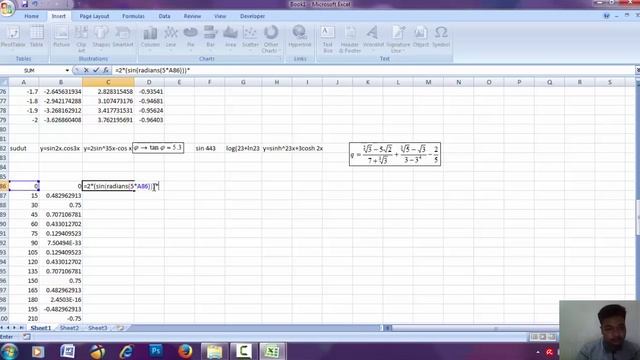Image resolution: width=640 pixels, height=360 pixels.
Task: Select column header D
Action: click(149, 82)
